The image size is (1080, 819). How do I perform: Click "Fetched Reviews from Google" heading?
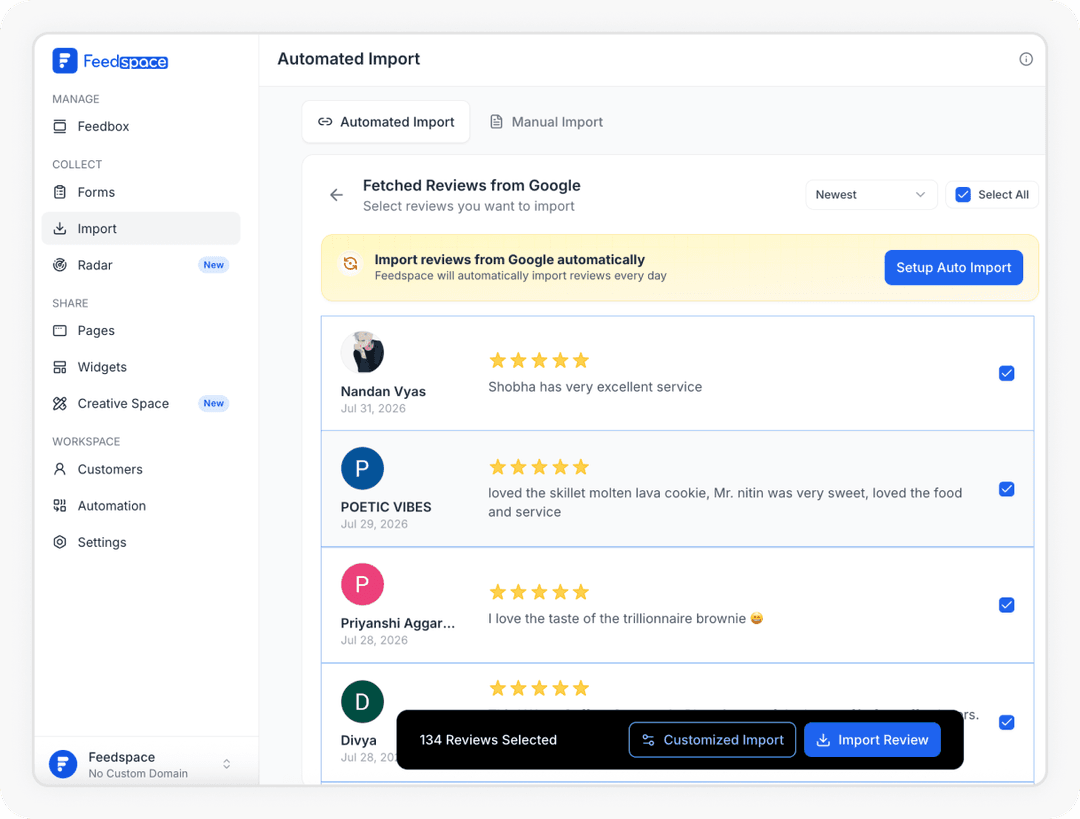(x=471, y=185)
